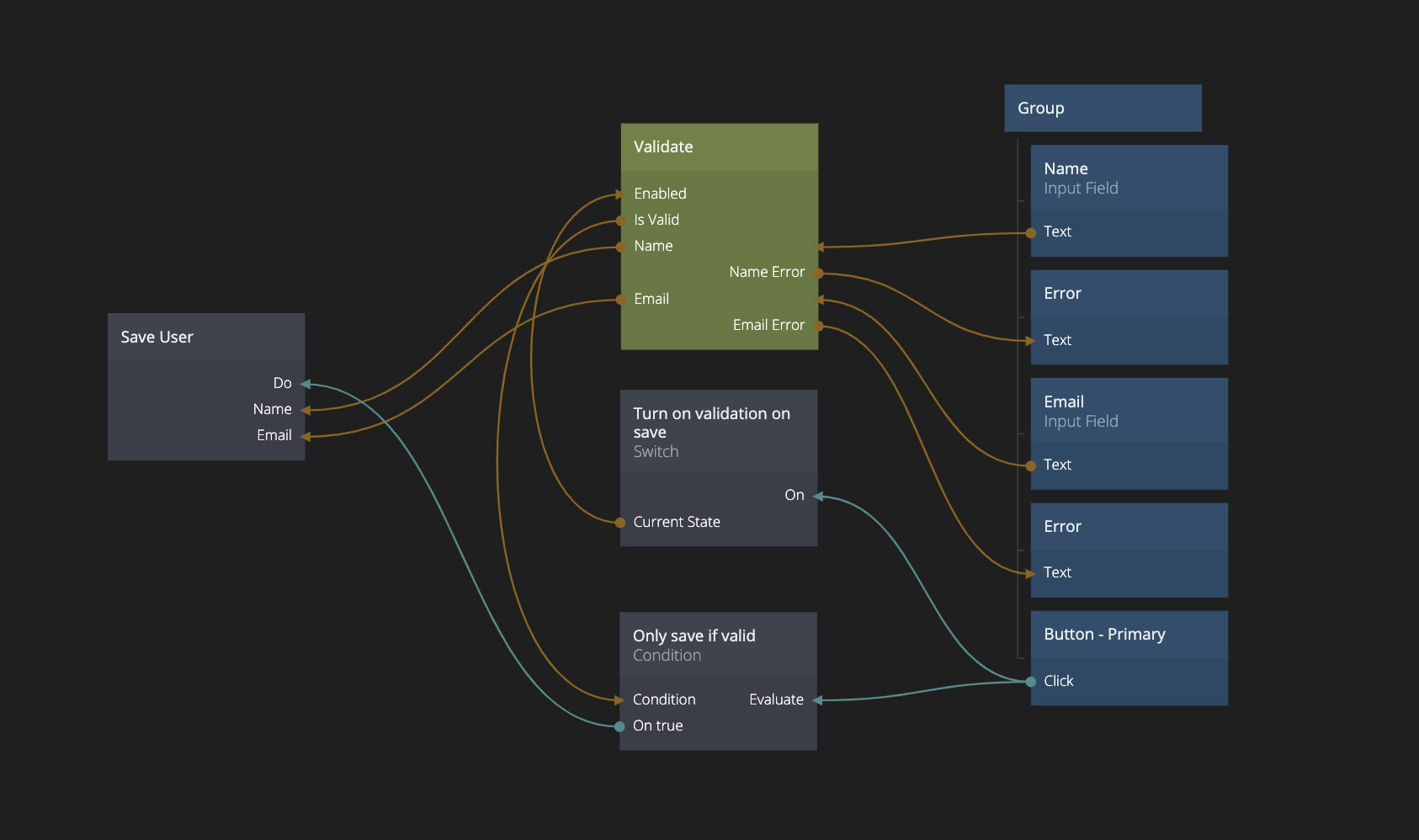Screen dimensions: 1419x840
Task: Click the On input arrow of switch node
Action: click(817, 496)
